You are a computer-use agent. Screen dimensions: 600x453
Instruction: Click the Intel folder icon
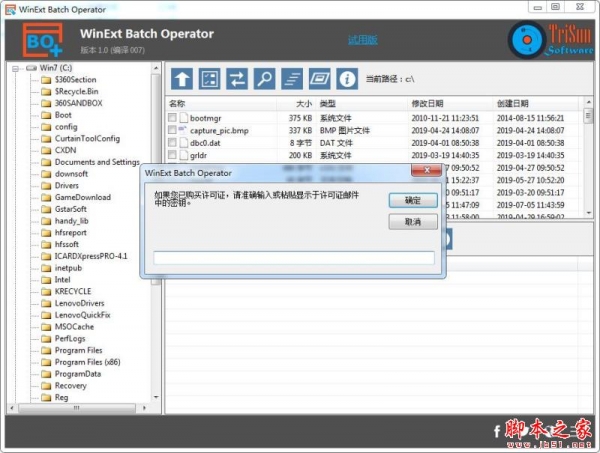46,280
